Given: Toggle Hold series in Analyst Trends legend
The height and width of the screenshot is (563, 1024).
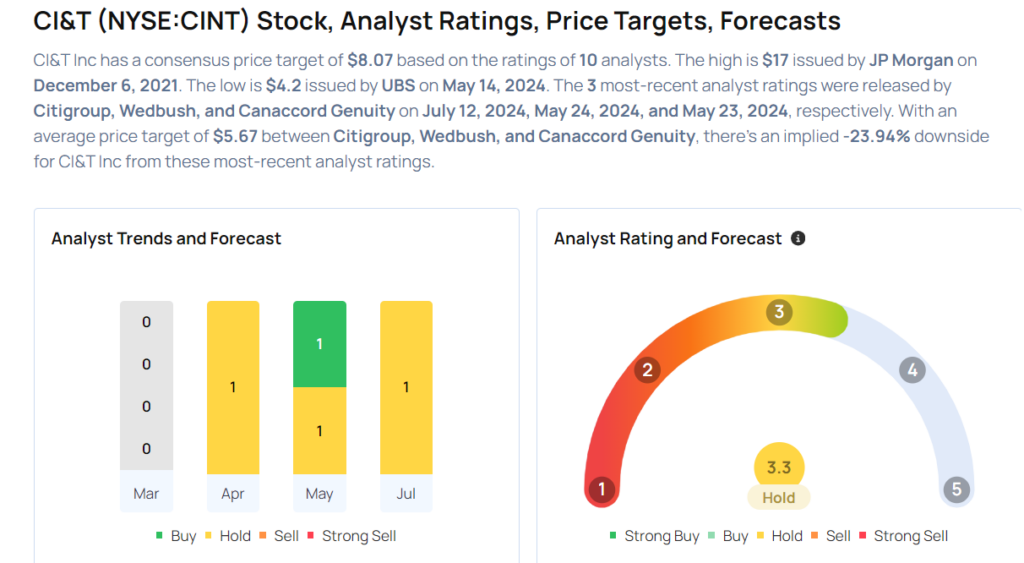Looking at the screenshot, I should coord(227,536).
